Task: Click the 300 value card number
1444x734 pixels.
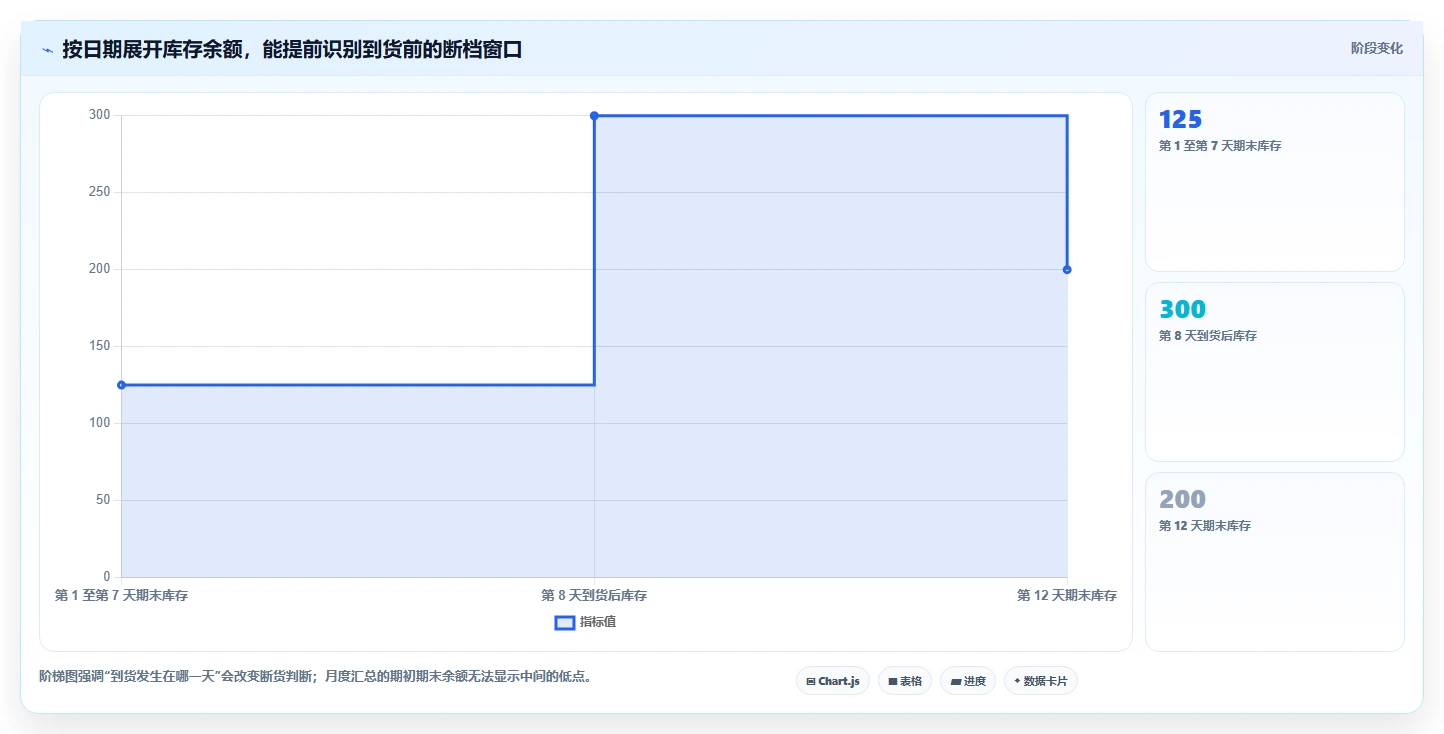Action: pyautogui.click(x=1182, y=310)
